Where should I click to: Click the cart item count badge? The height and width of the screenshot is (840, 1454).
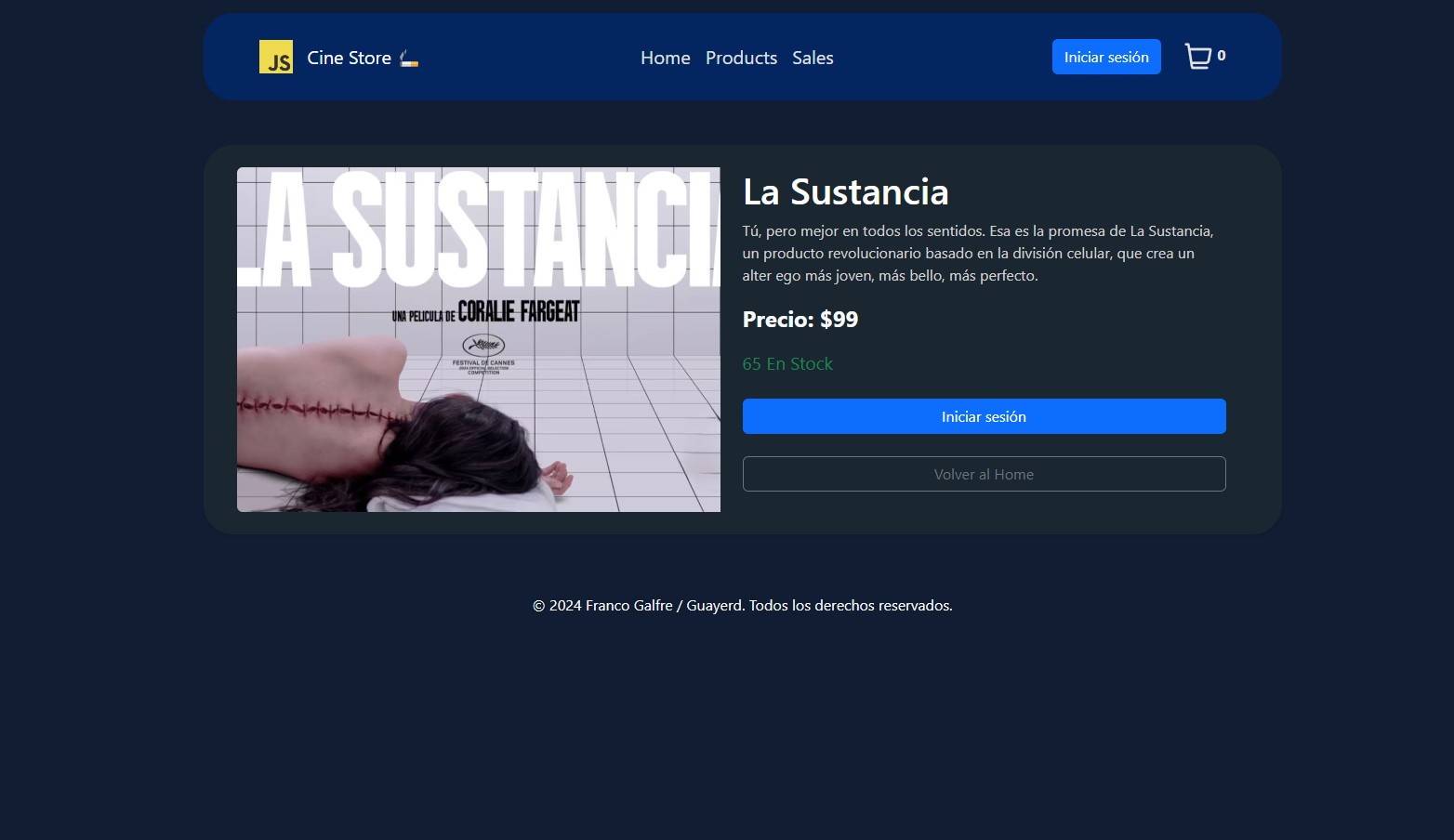(x=1222, y=56)
